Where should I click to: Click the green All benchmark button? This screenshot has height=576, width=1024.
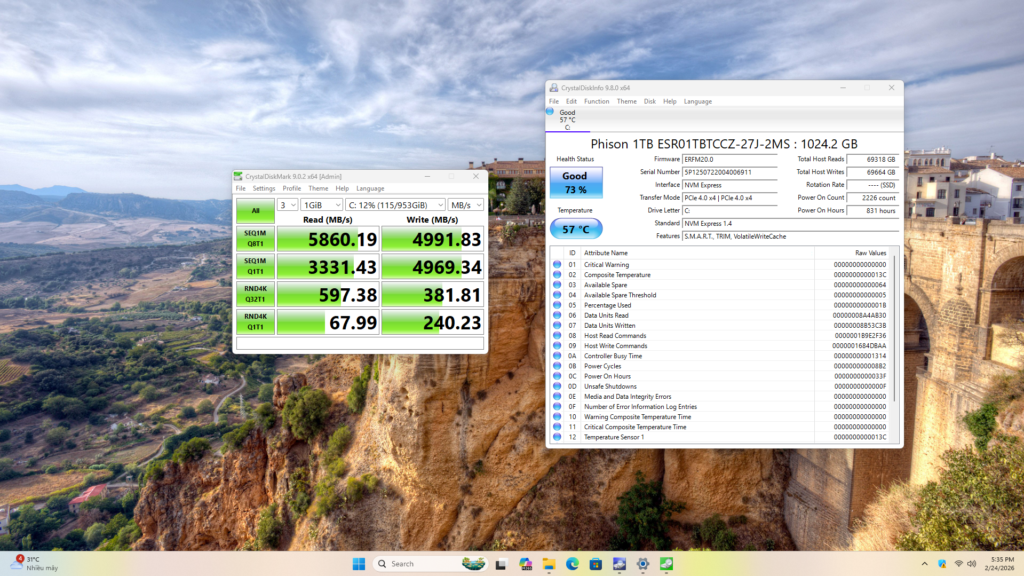[255, 210]
